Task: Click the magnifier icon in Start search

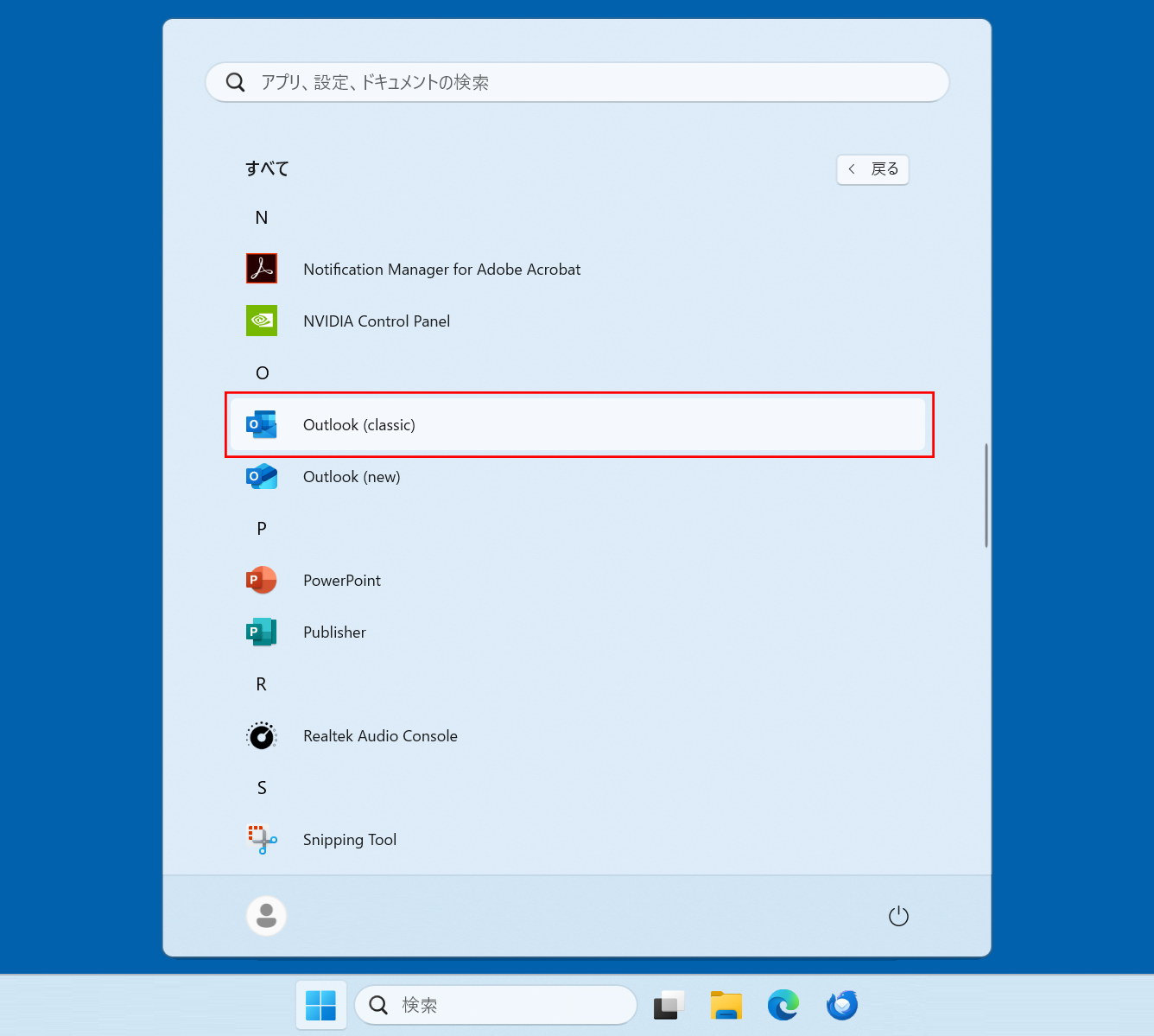Action: (235, 82)
